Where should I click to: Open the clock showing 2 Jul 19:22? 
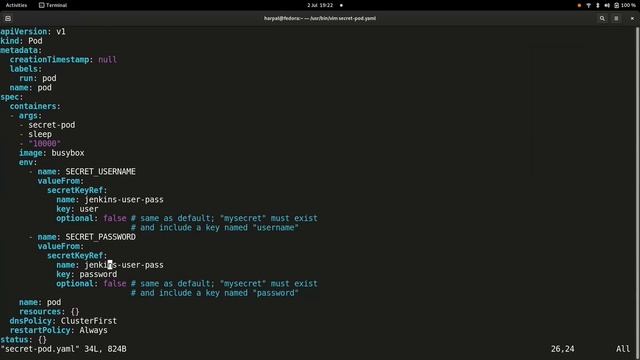(x=320, y=5)
